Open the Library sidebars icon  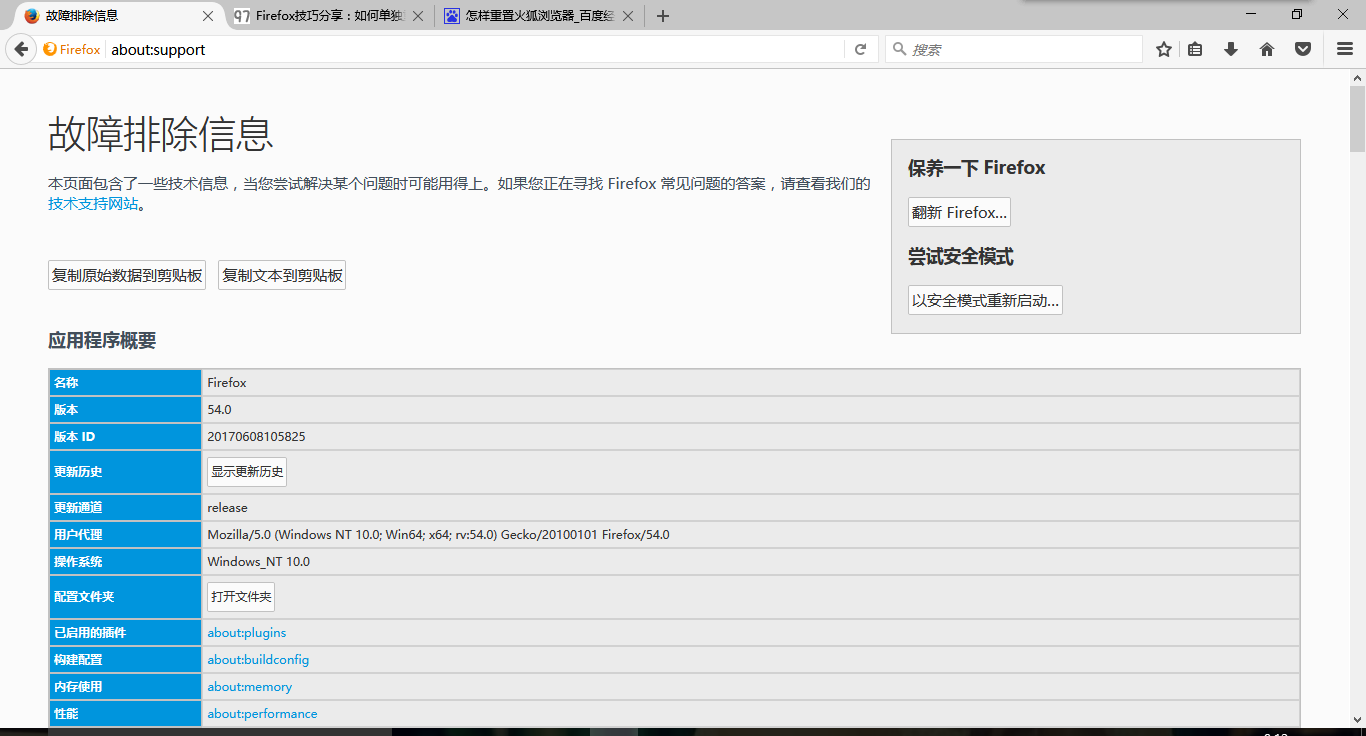coord(1195,48)
